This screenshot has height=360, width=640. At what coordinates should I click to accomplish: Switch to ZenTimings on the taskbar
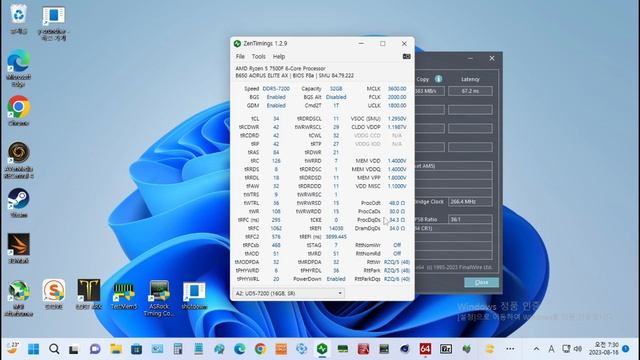[322, 349]
